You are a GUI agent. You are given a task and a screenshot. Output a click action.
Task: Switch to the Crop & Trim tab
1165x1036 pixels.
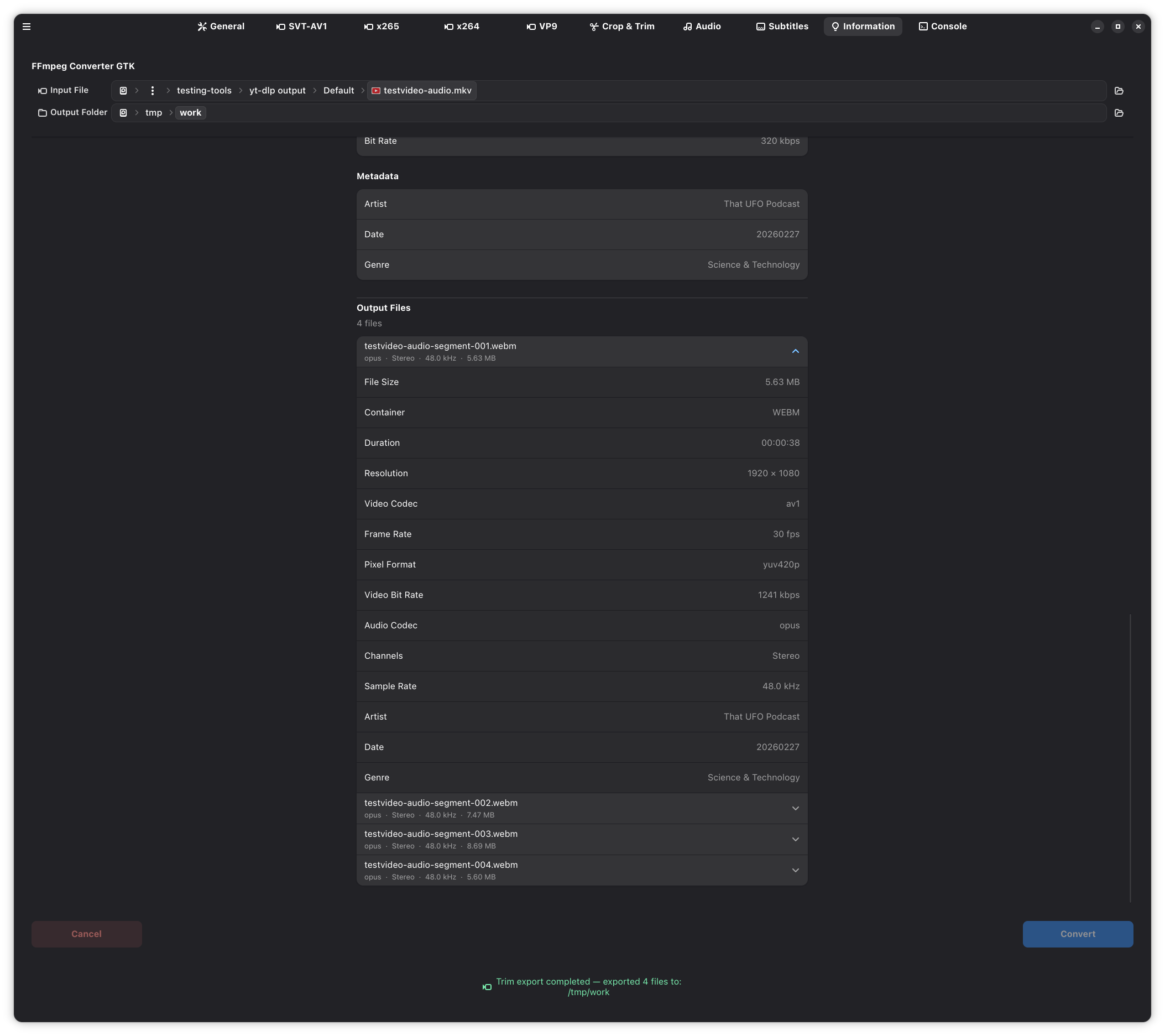tap(622, 26)
